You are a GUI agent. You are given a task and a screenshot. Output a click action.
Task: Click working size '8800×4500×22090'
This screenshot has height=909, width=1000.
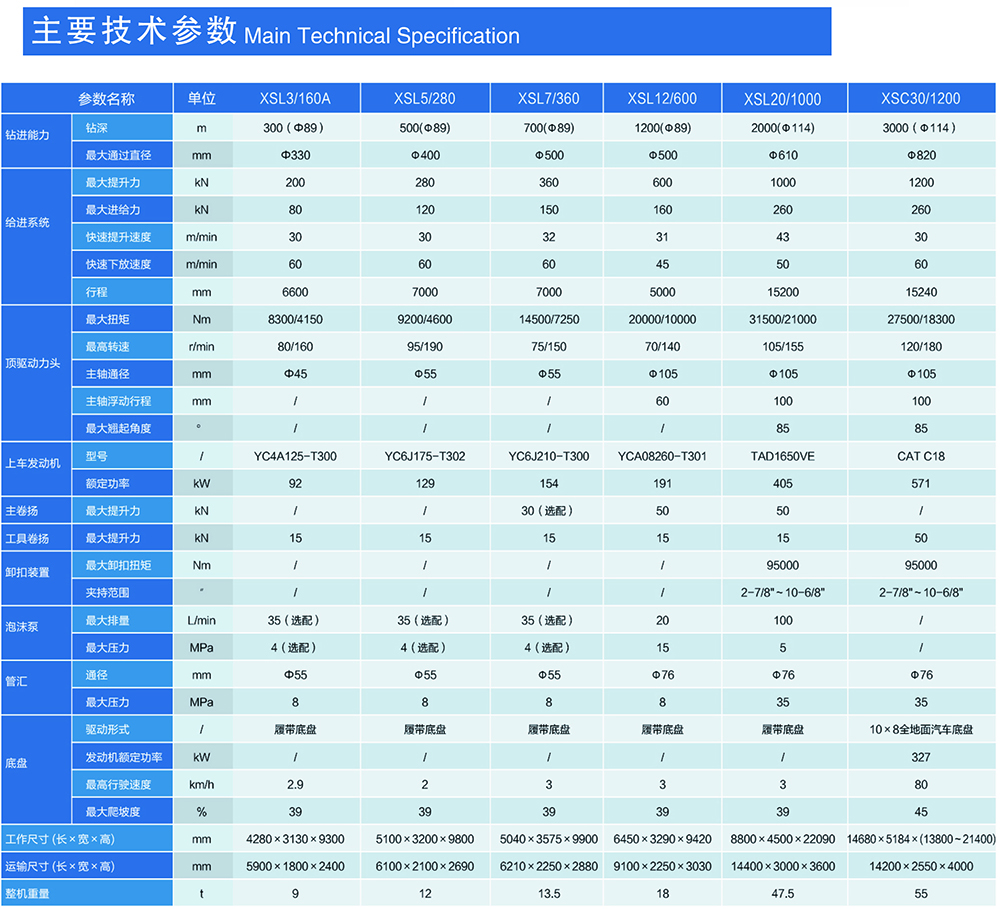(783, 839)
